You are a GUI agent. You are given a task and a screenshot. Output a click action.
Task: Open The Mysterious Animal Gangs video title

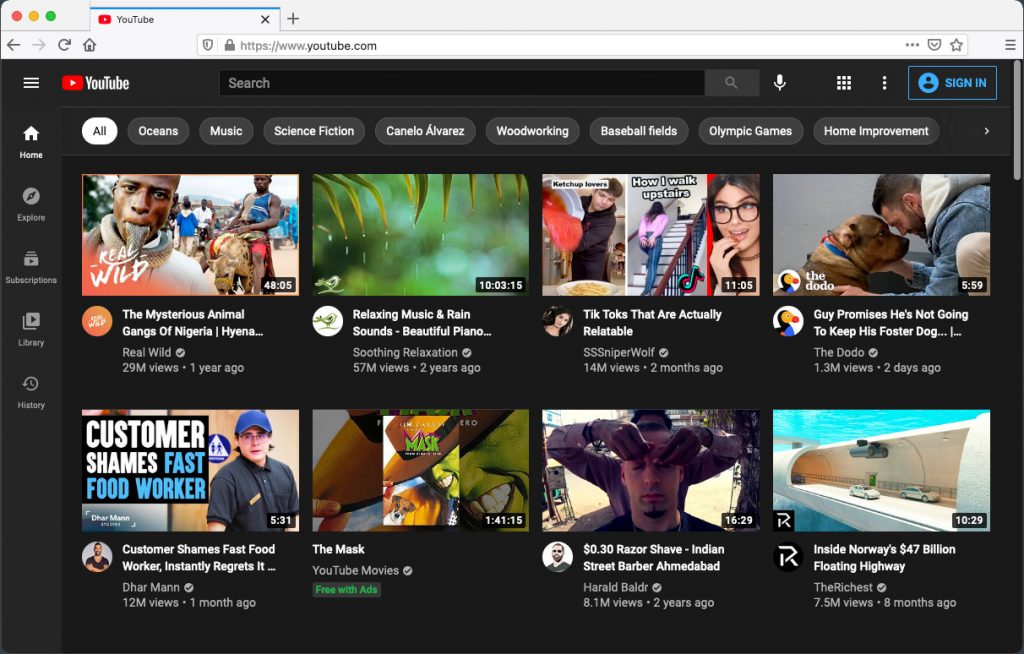pos(193,323)
